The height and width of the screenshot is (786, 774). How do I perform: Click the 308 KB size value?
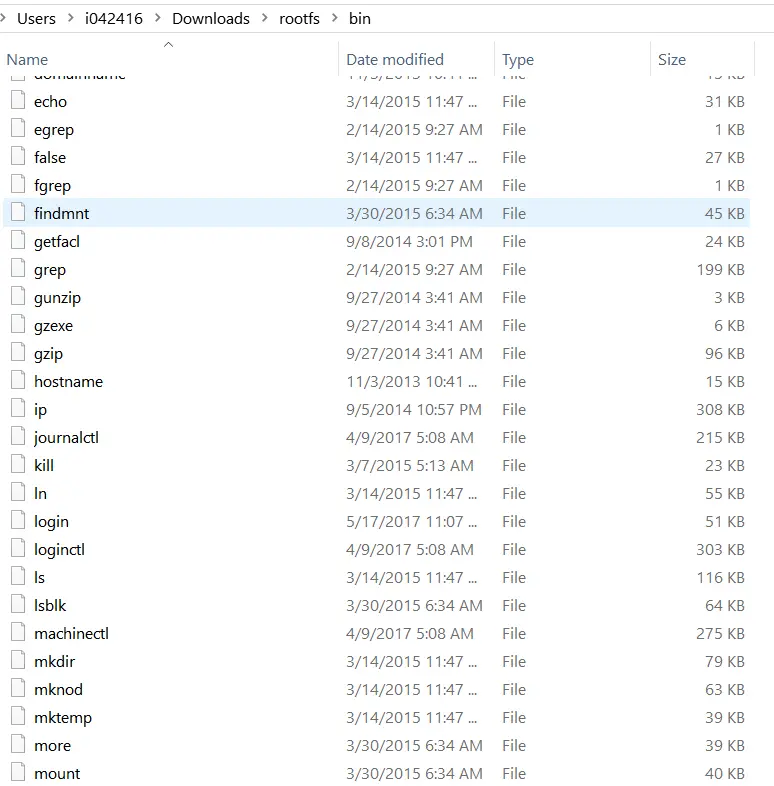[x=720, y=410]
